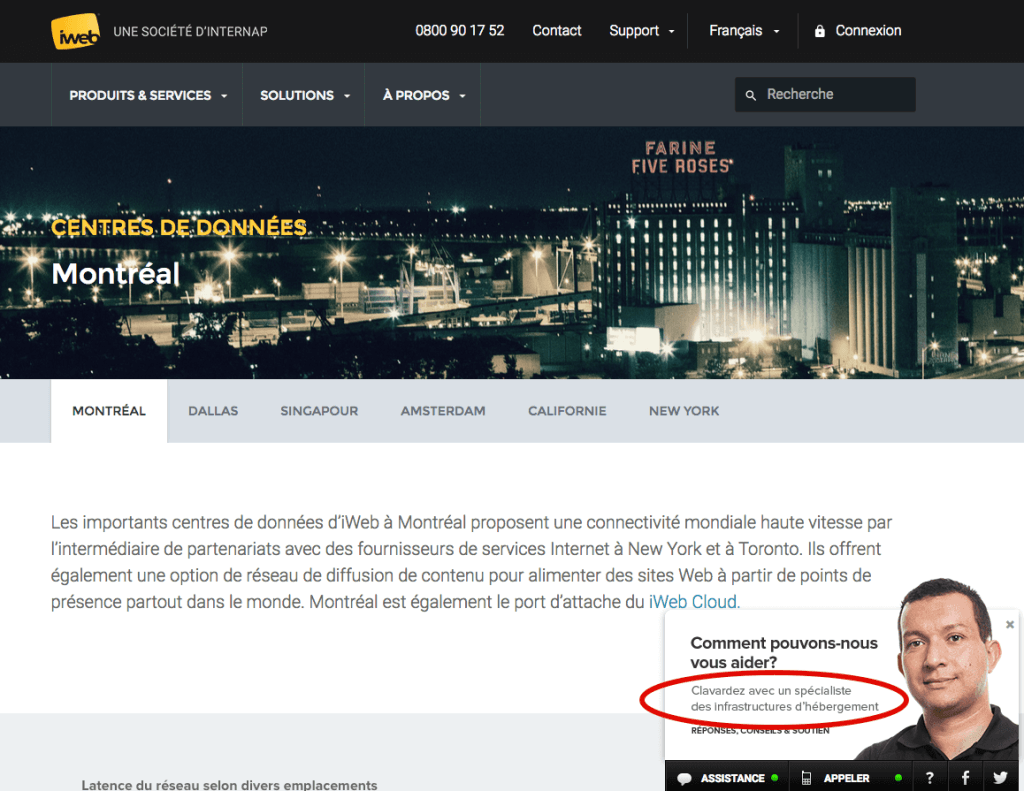Click the Appeler button

point(852,777)
